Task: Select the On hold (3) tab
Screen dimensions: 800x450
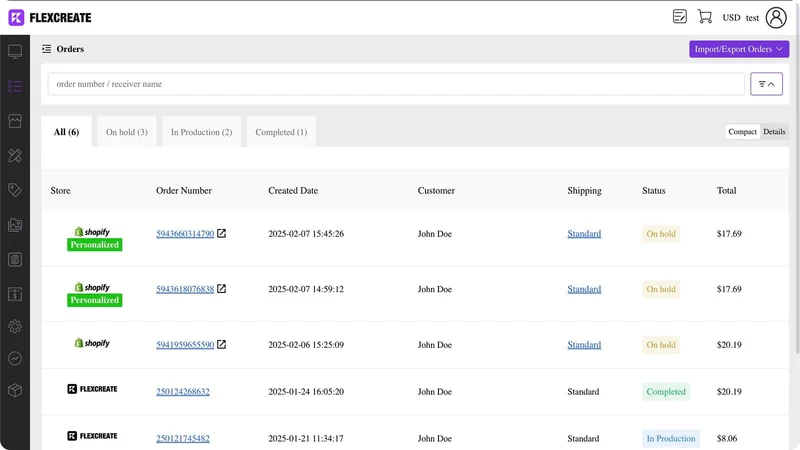Action: [x=127, y=132]
